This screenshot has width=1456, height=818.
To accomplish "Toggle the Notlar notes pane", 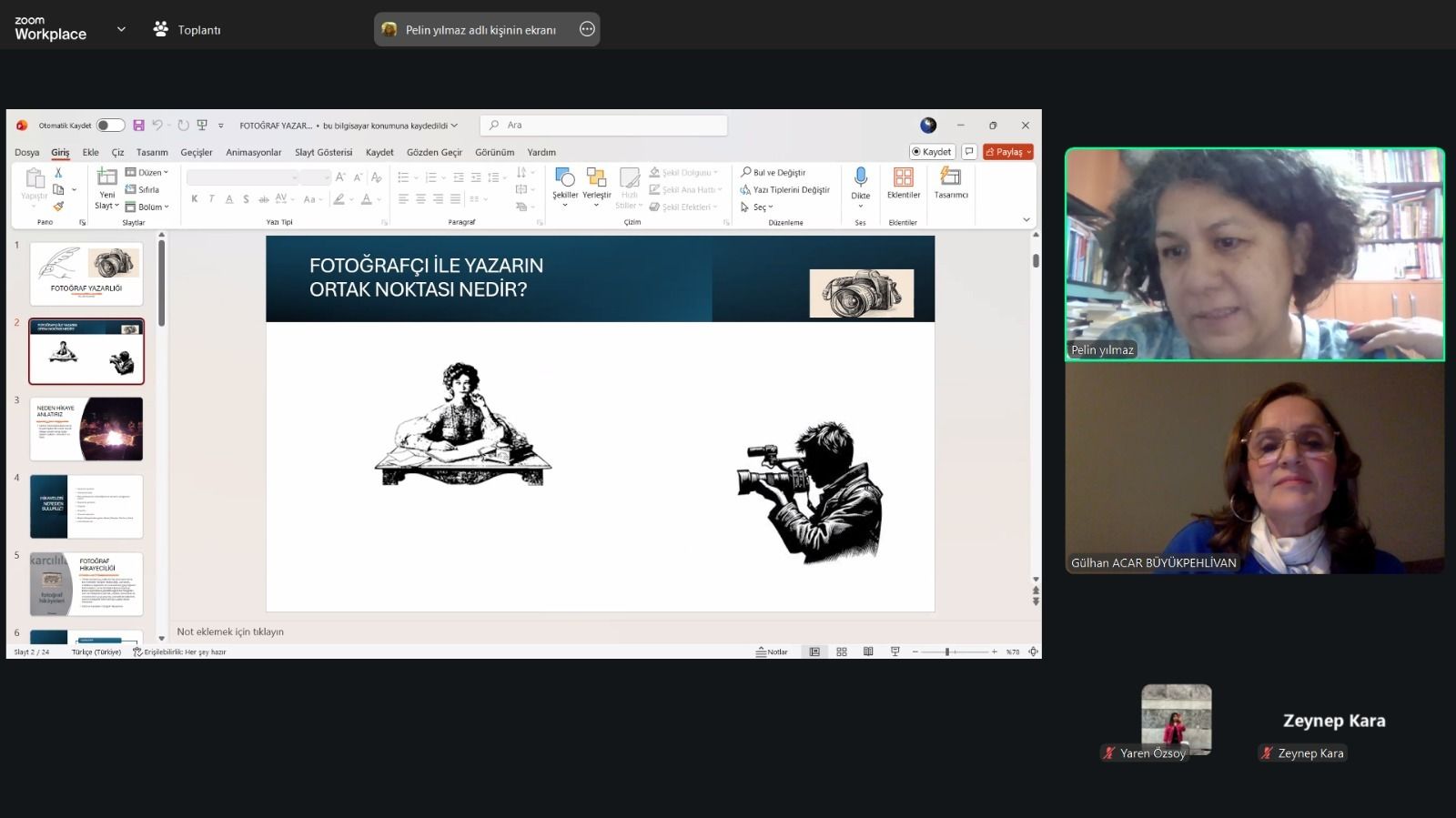I will (x=772, y=651).
